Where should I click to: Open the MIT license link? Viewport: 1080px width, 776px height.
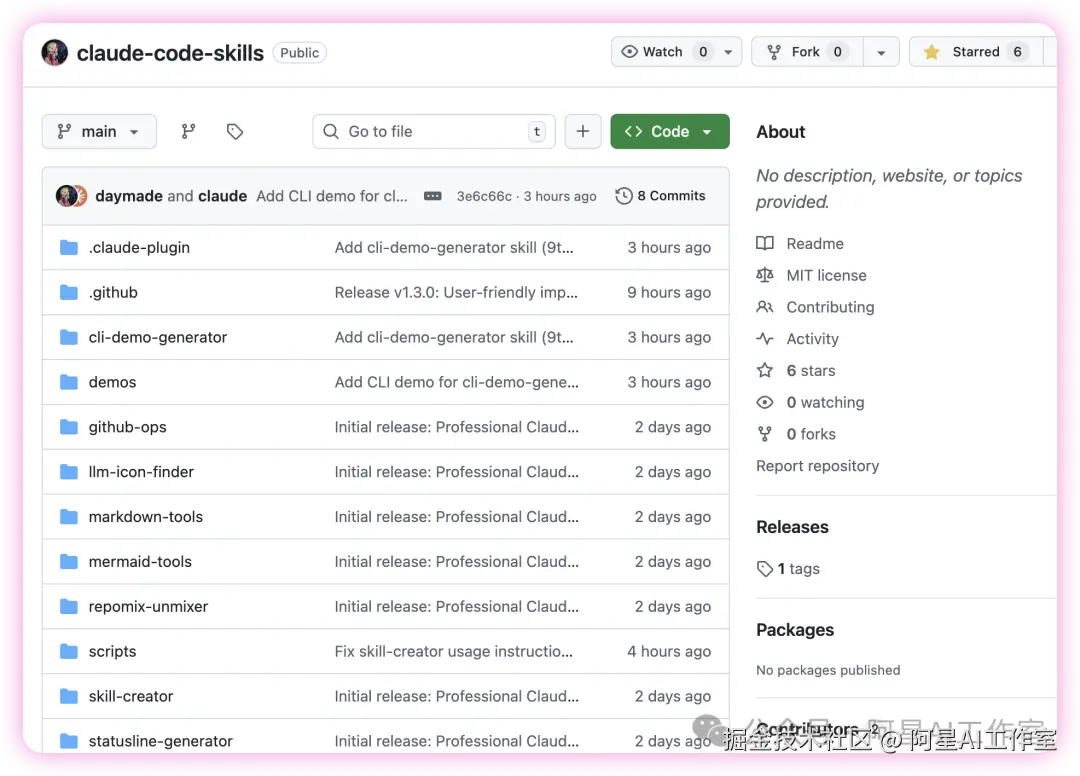pos(827,275)
